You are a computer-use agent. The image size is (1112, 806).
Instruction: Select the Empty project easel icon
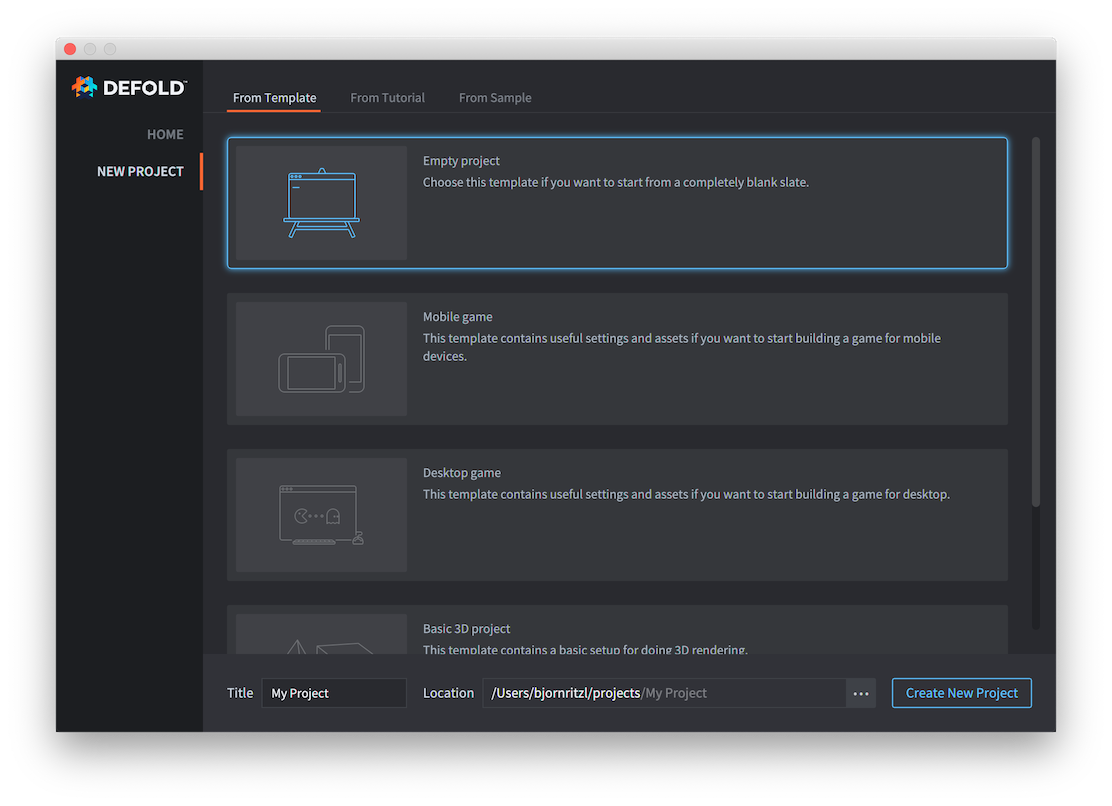pyautogui.click(x=321, y=204)
